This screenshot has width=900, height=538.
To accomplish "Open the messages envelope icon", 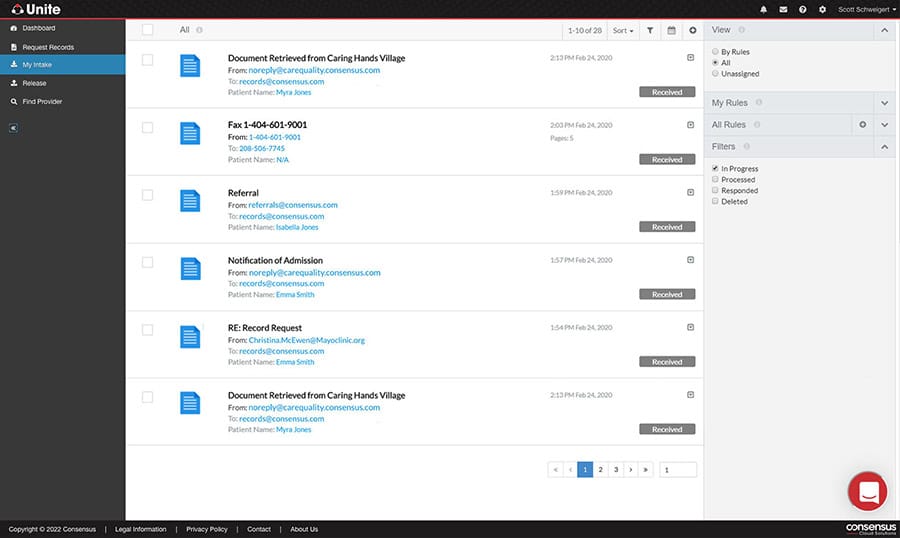I will (783, 9).
